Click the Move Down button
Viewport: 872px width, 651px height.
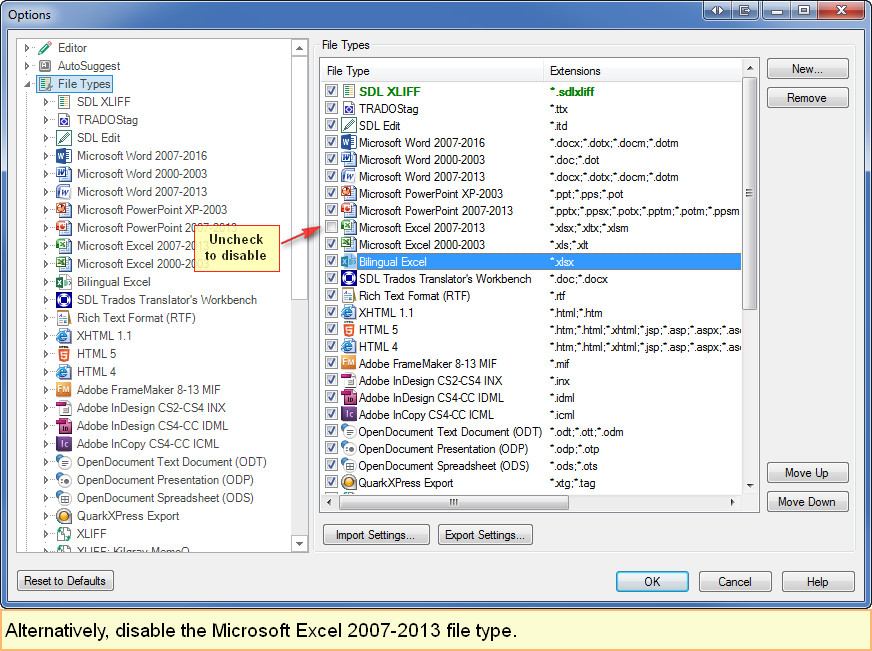(807, 501)
